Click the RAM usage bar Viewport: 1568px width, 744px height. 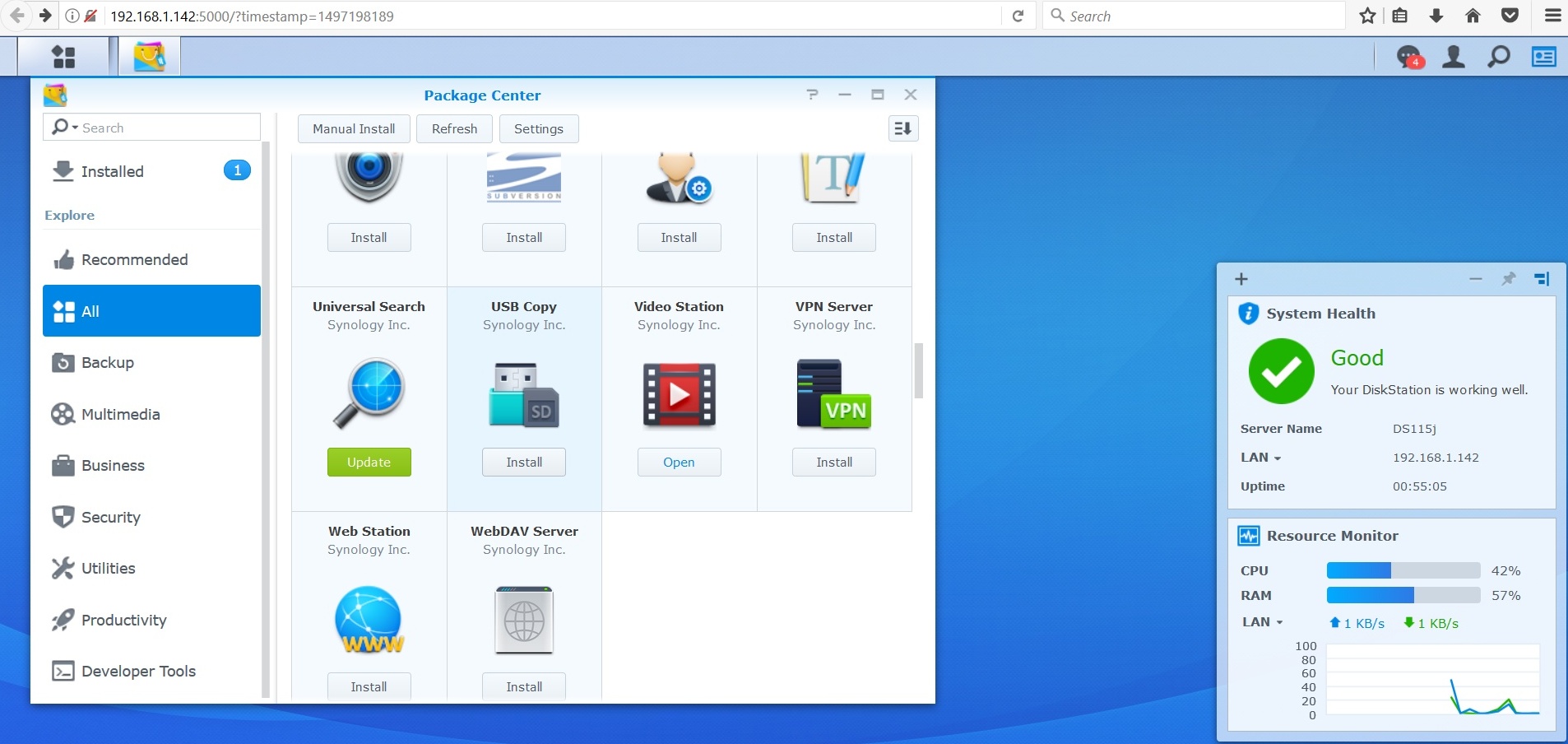[x=1403, y=595]
